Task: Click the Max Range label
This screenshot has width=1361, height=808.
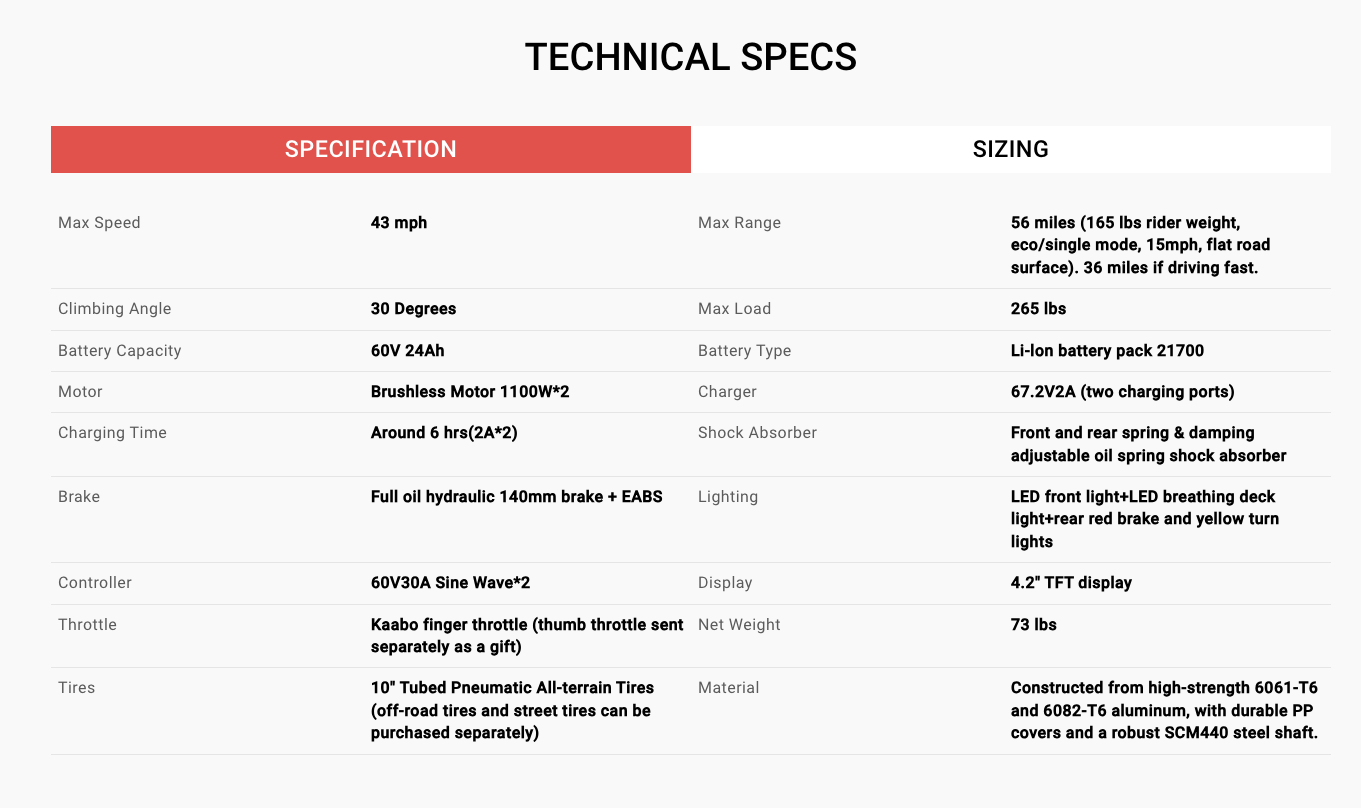Action: click(x=739, y=223)
